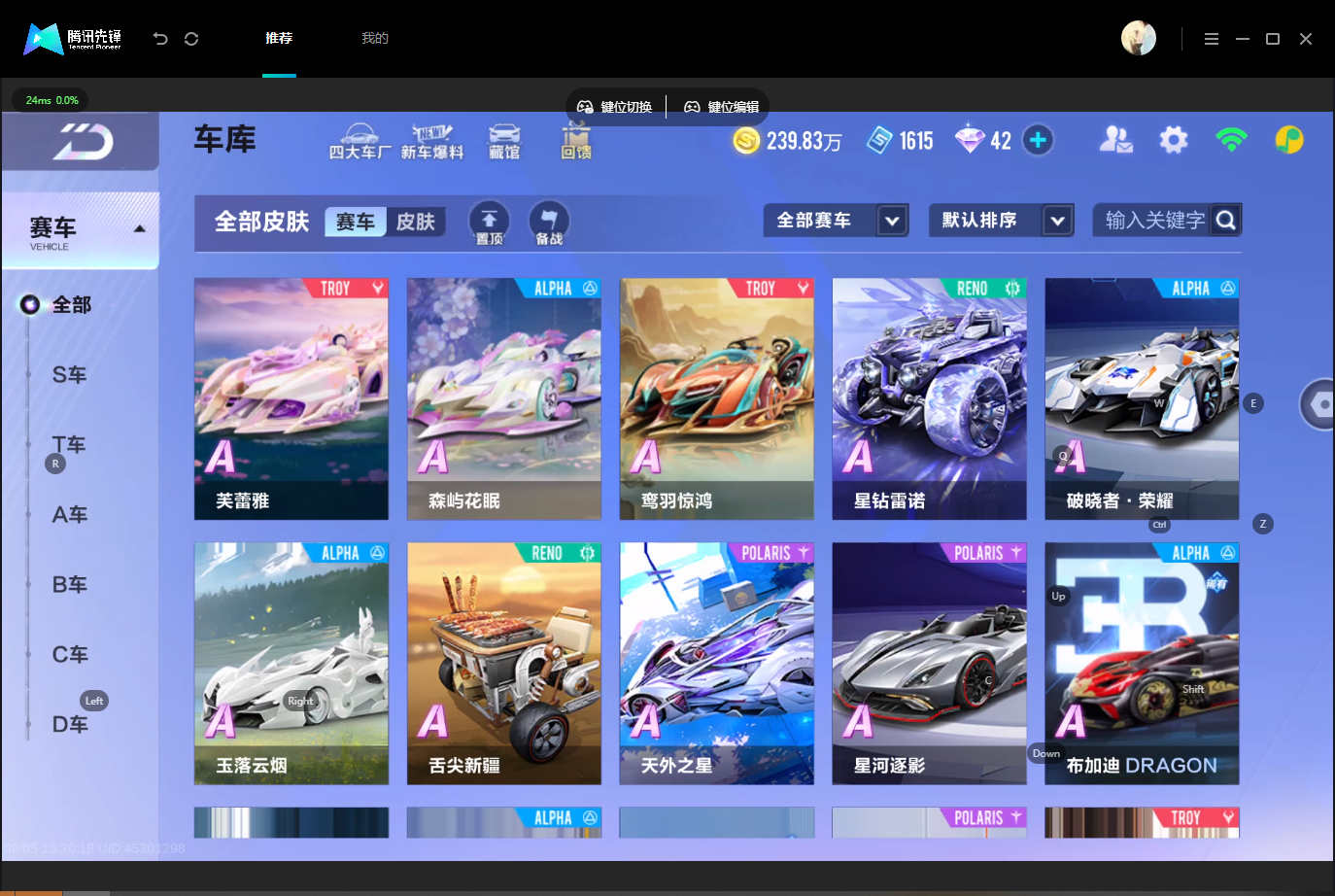Click the gold coin currency icon
1335x896 pixels.
tap(746, 141)
